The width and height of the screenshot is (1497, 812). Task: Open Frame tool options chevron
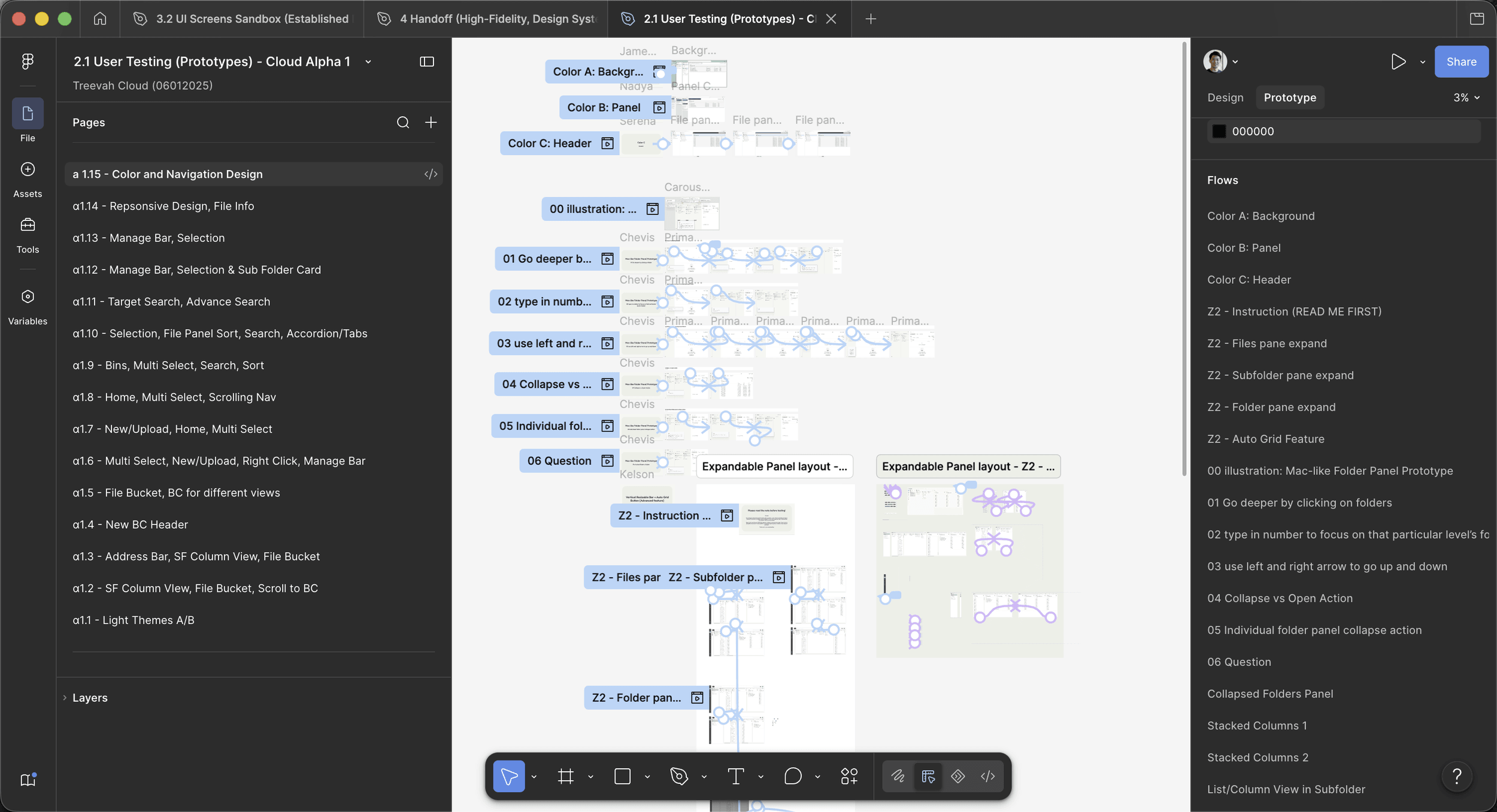(x=590, y=777)
